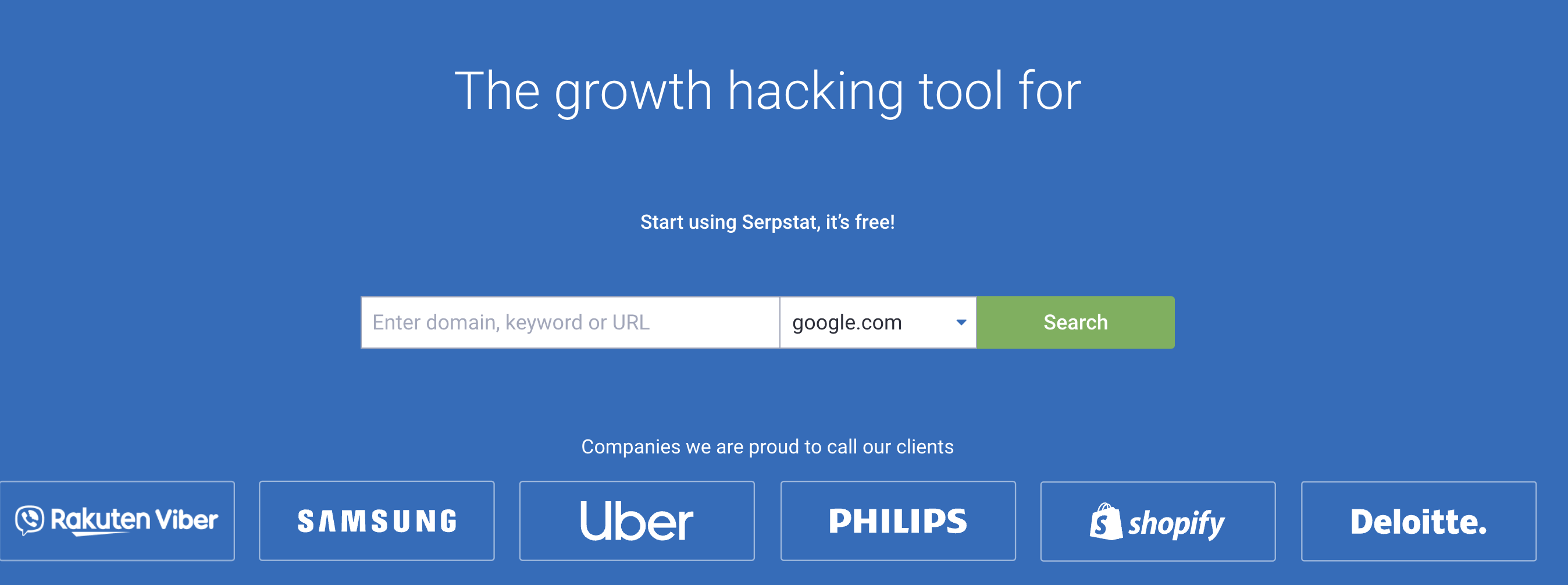Click the Philips logo tile
Image resolution: width=1568 pixels, height=585 pixels.
tap(898, 521)
